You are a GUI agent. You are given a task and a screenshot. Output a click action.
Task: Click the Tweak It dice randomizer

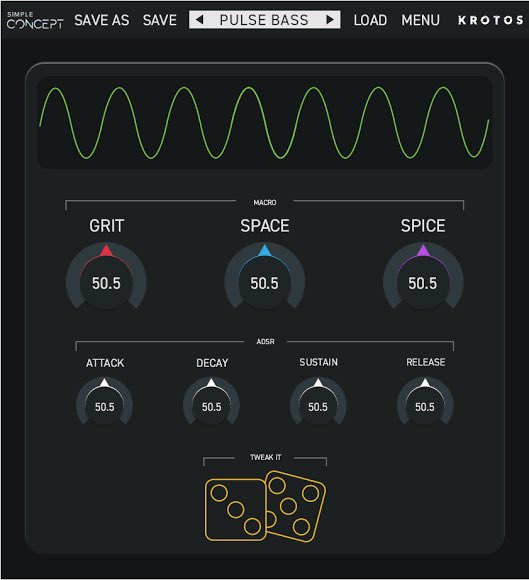coord(265,506)
